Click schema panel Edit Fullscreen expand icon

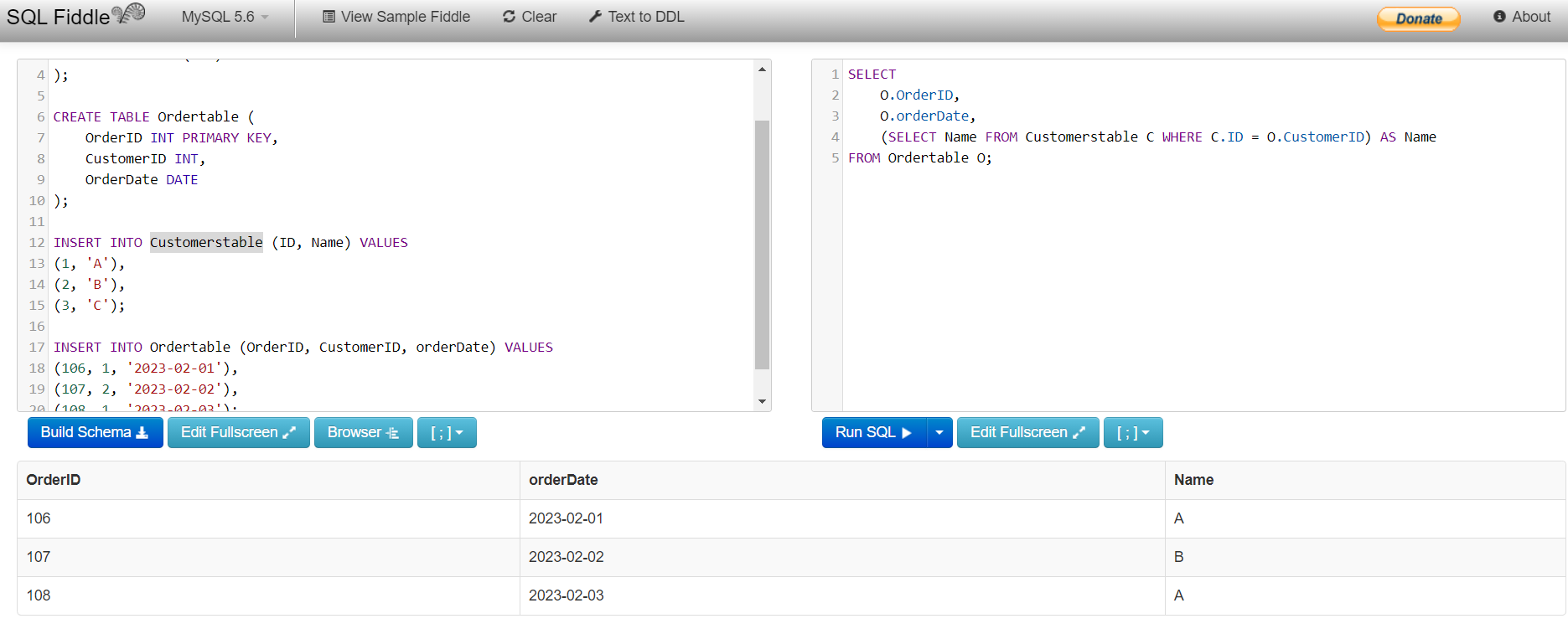tap(290, 432)
